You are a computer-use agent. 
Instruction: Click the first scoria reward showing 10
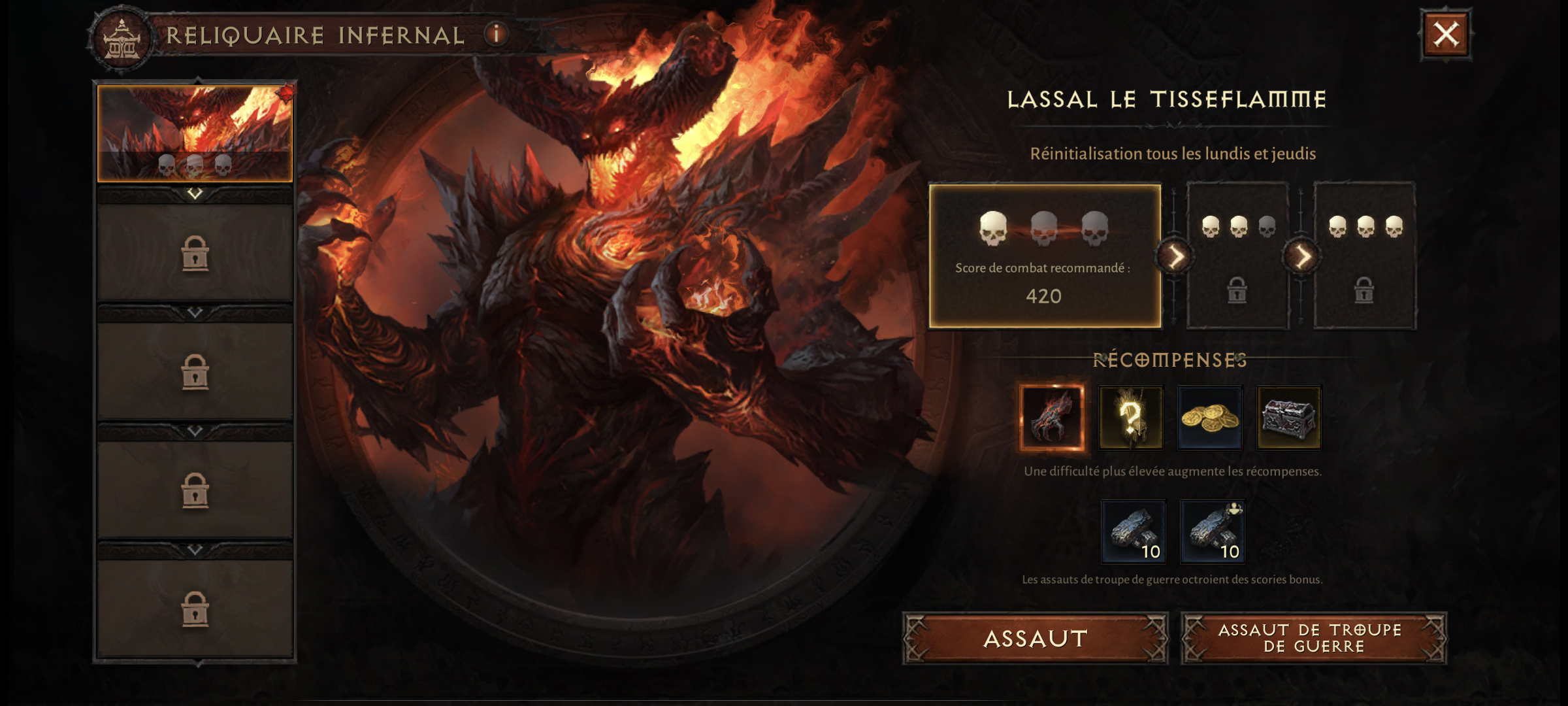click(x=1134, y=531)
